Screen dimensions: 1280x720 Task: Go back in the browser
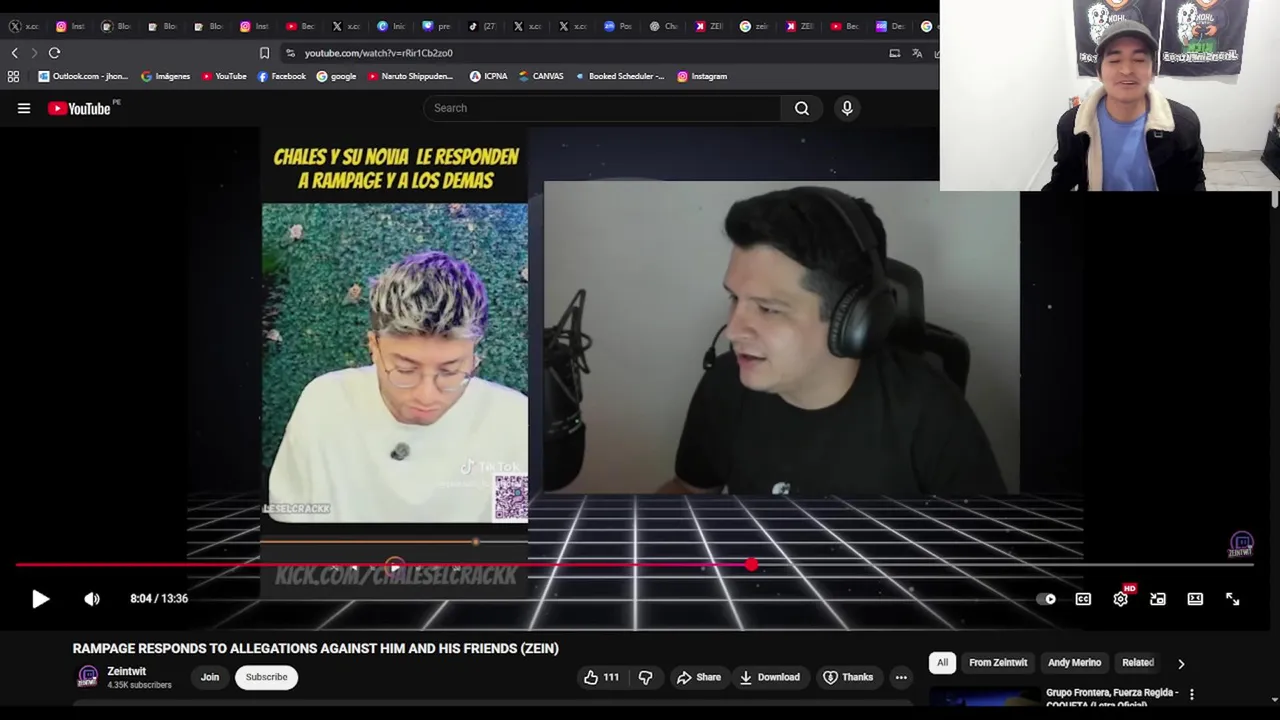pyautogui.click(x=14, y=53)
